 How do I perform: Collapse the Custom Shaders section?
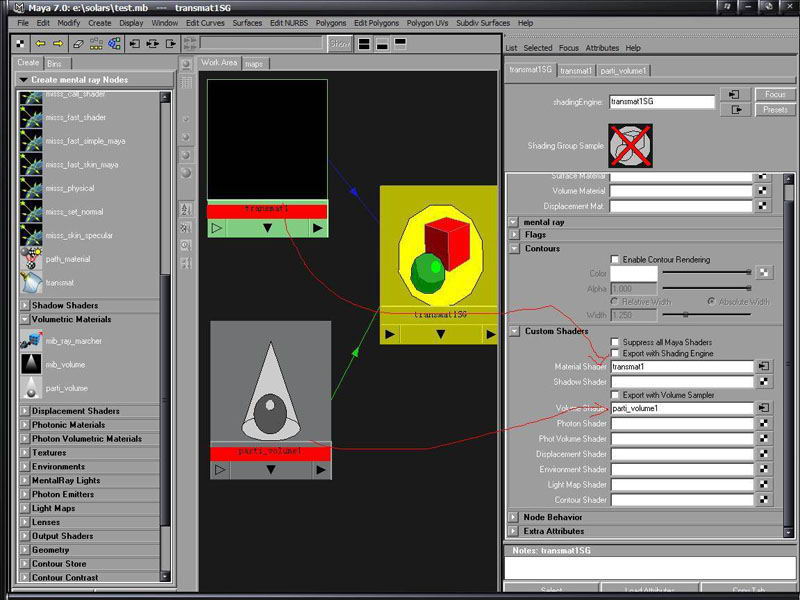(515, 331)
